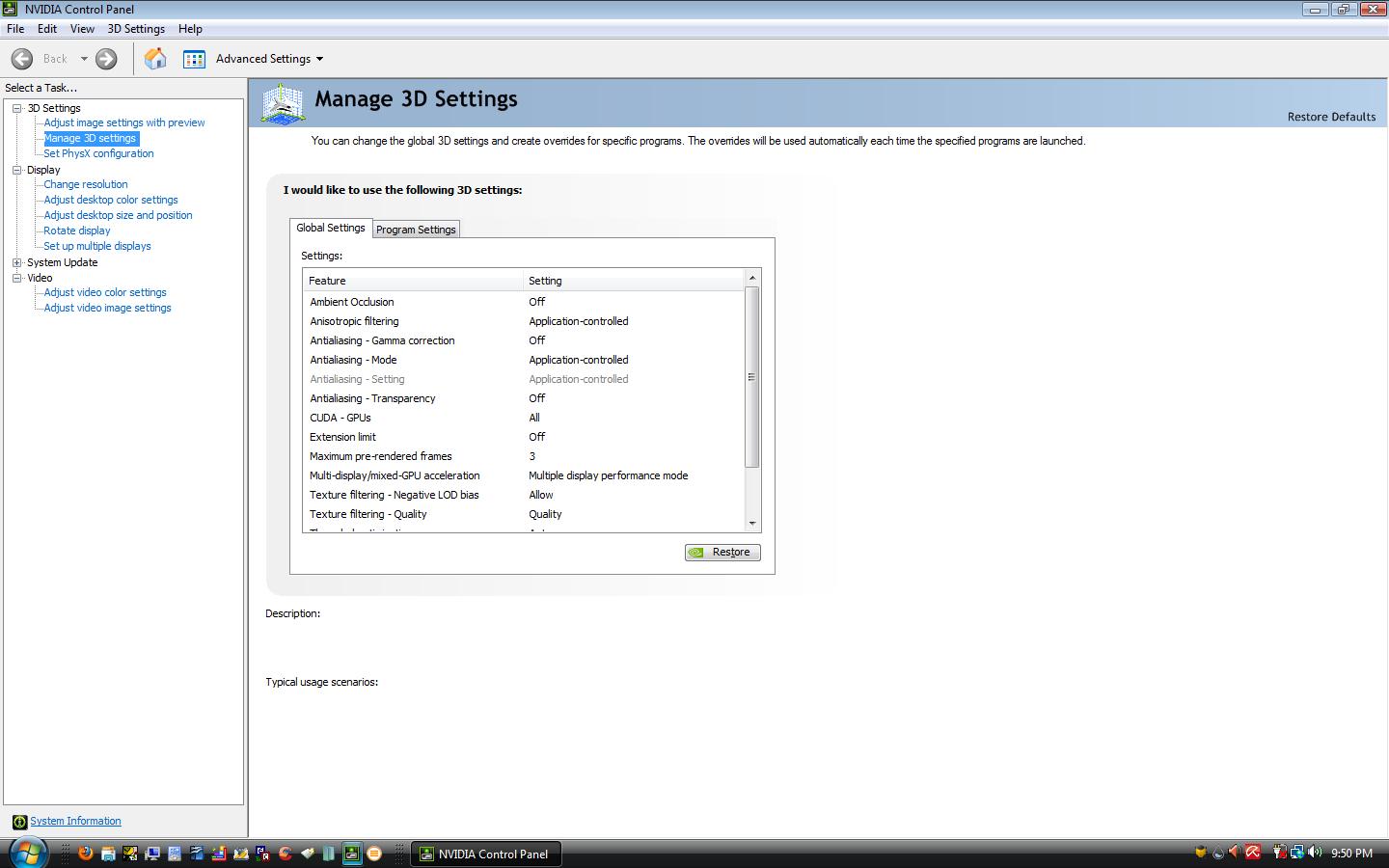The width and height of the screenshot is (1389, 868).
Task: Open Change resolution task
Action: tap(86, 184)
